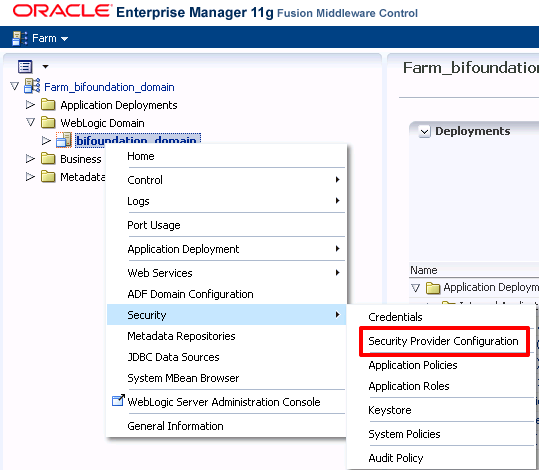The image size is (539, 470).
Task: Collapse the WebLogic Domain folder
Action: (x=30, y=122)
